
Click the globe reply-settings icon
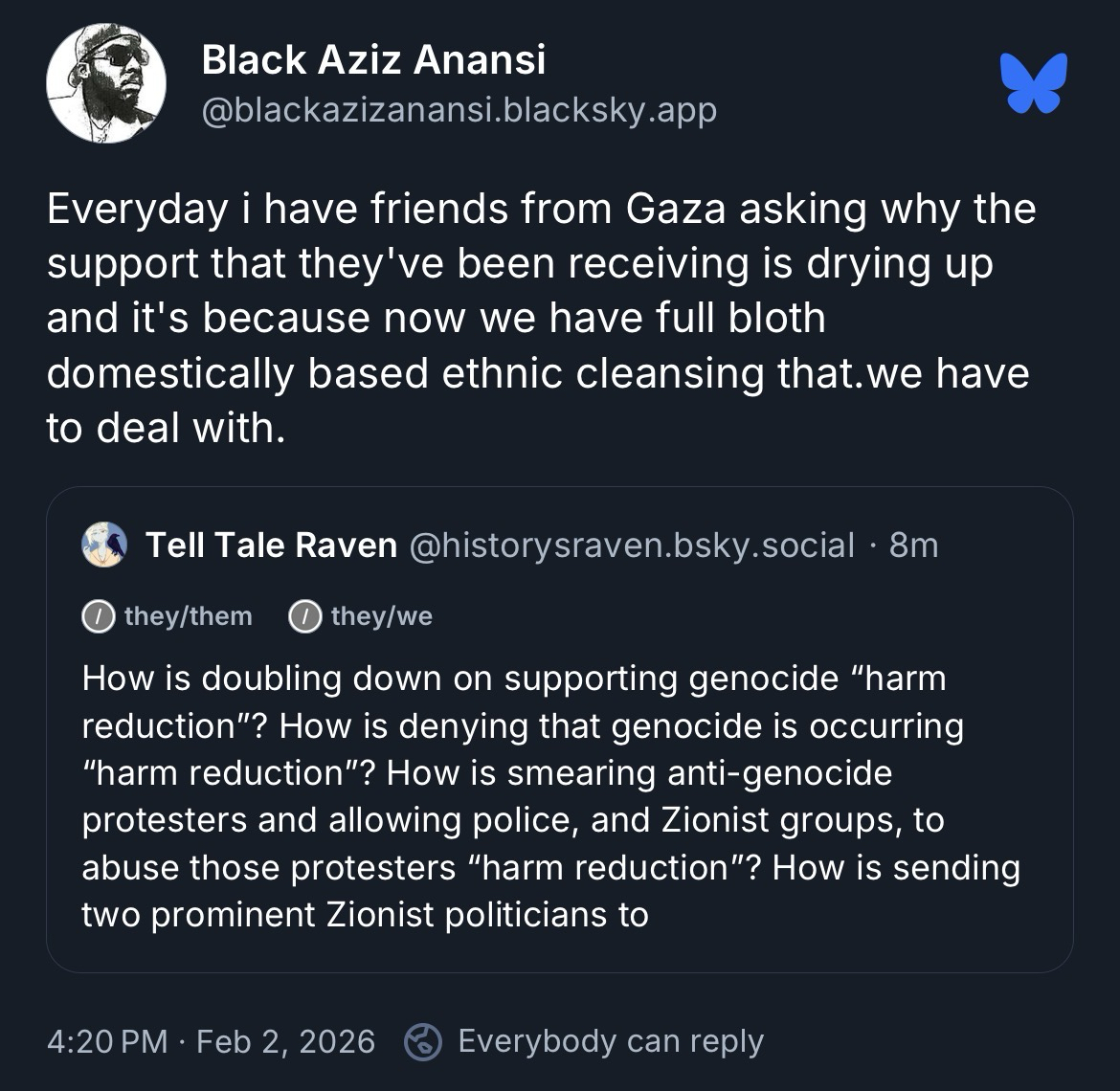click(x=422, y=1041)
